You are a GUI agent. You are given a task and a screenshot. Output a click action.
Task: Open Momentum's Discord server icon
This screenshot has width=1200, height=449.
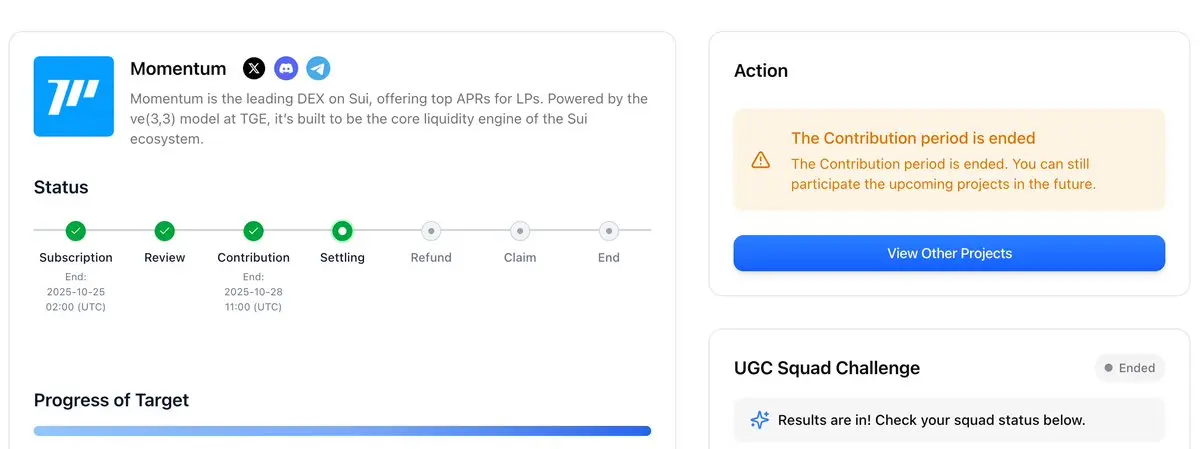[286, 68]
